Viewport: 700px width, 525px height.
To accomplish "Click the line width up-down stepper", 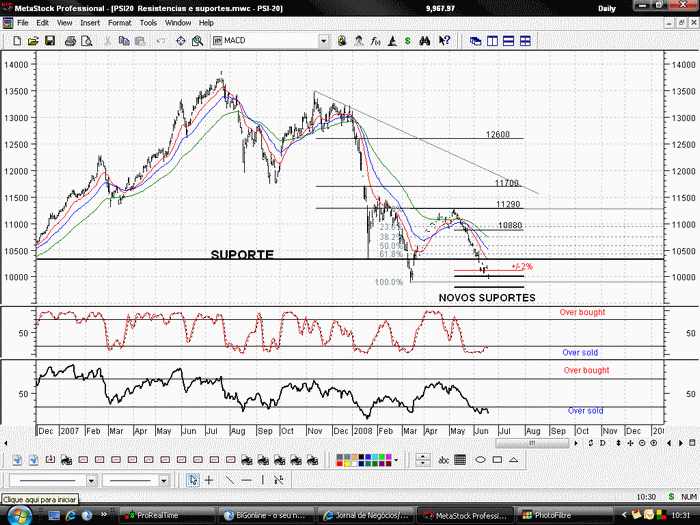I will click(423, 460).
